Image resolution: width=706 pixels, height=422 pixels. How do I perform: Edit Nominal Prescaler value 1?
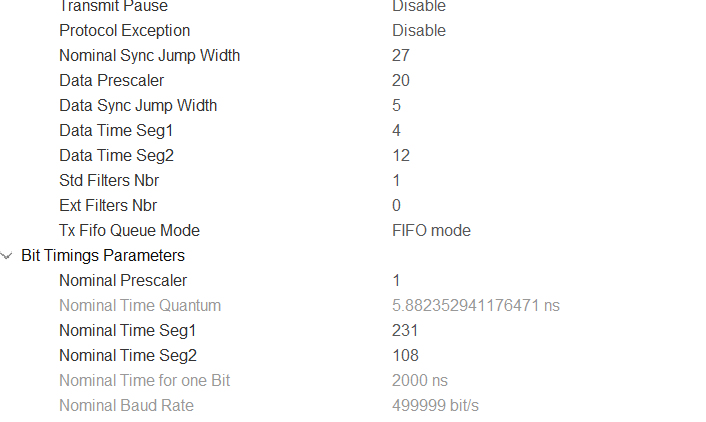point(397,281)
